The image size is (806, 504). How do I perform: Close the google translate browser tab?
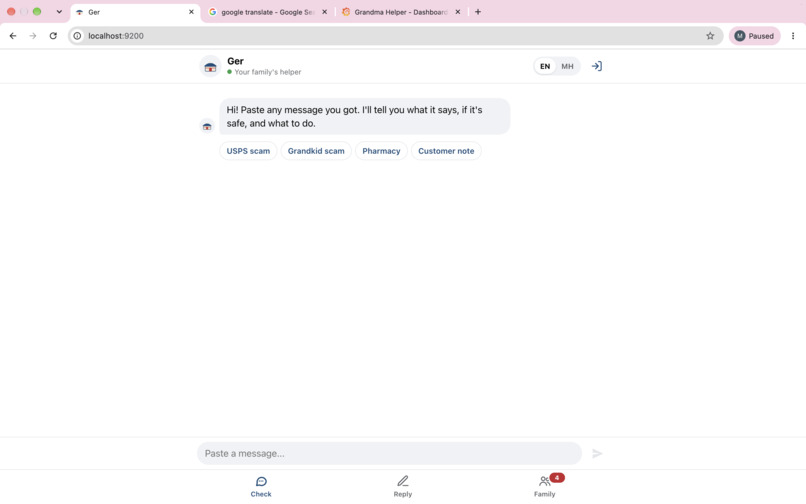point(324,12)
